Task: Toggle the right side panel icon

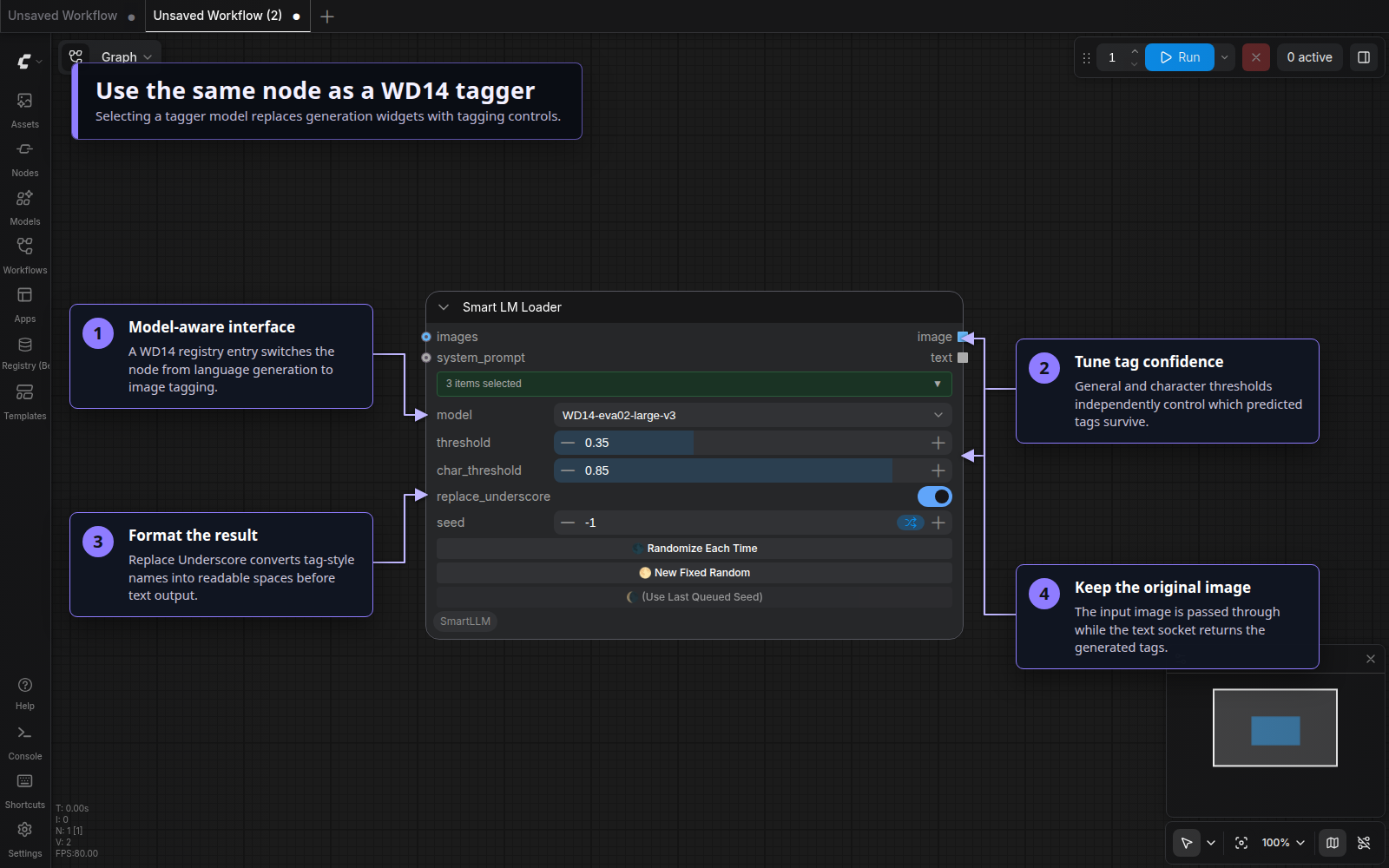Action: (1364, 57)
